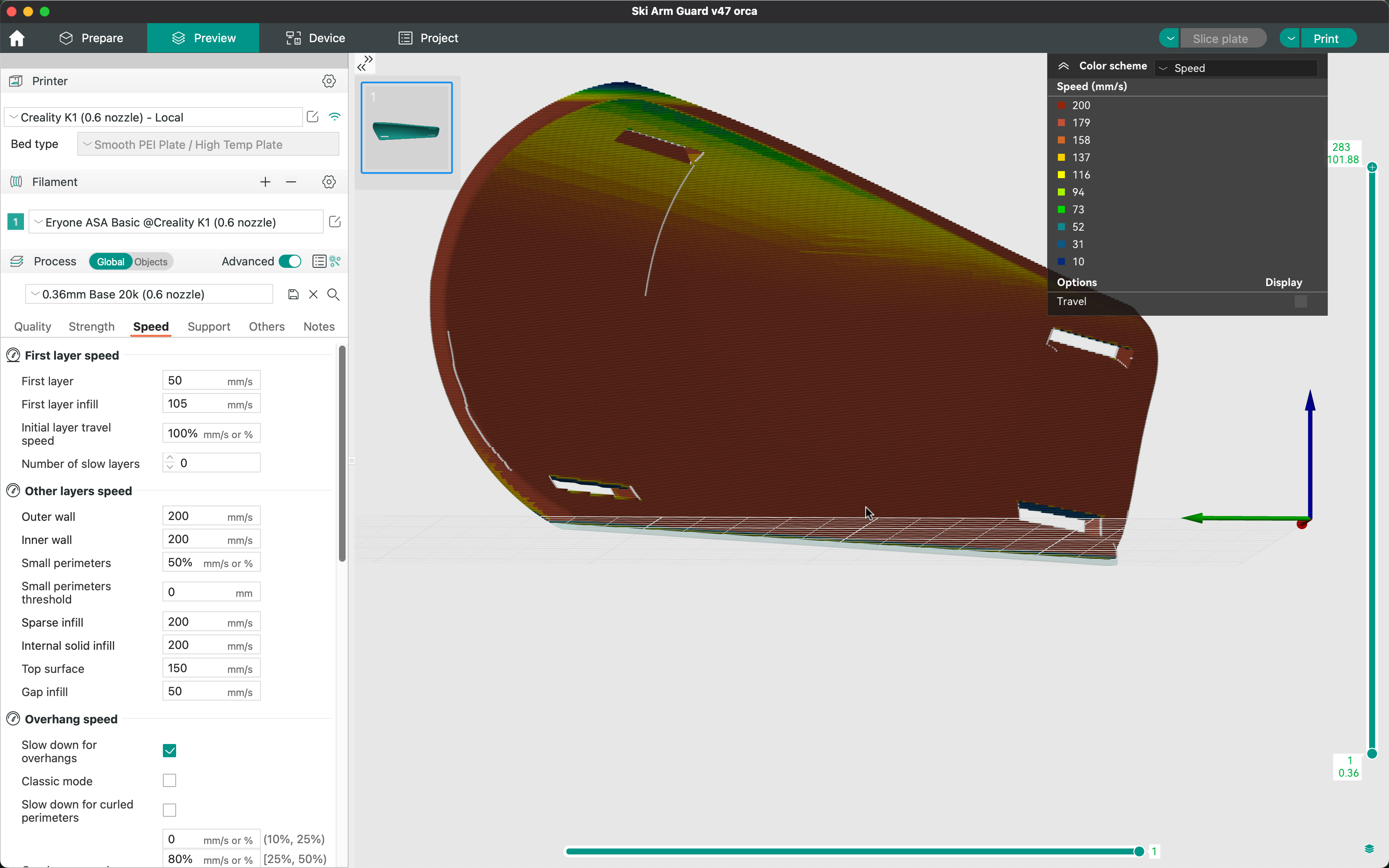
Task: Save the process preset
Action: point(293,294)
